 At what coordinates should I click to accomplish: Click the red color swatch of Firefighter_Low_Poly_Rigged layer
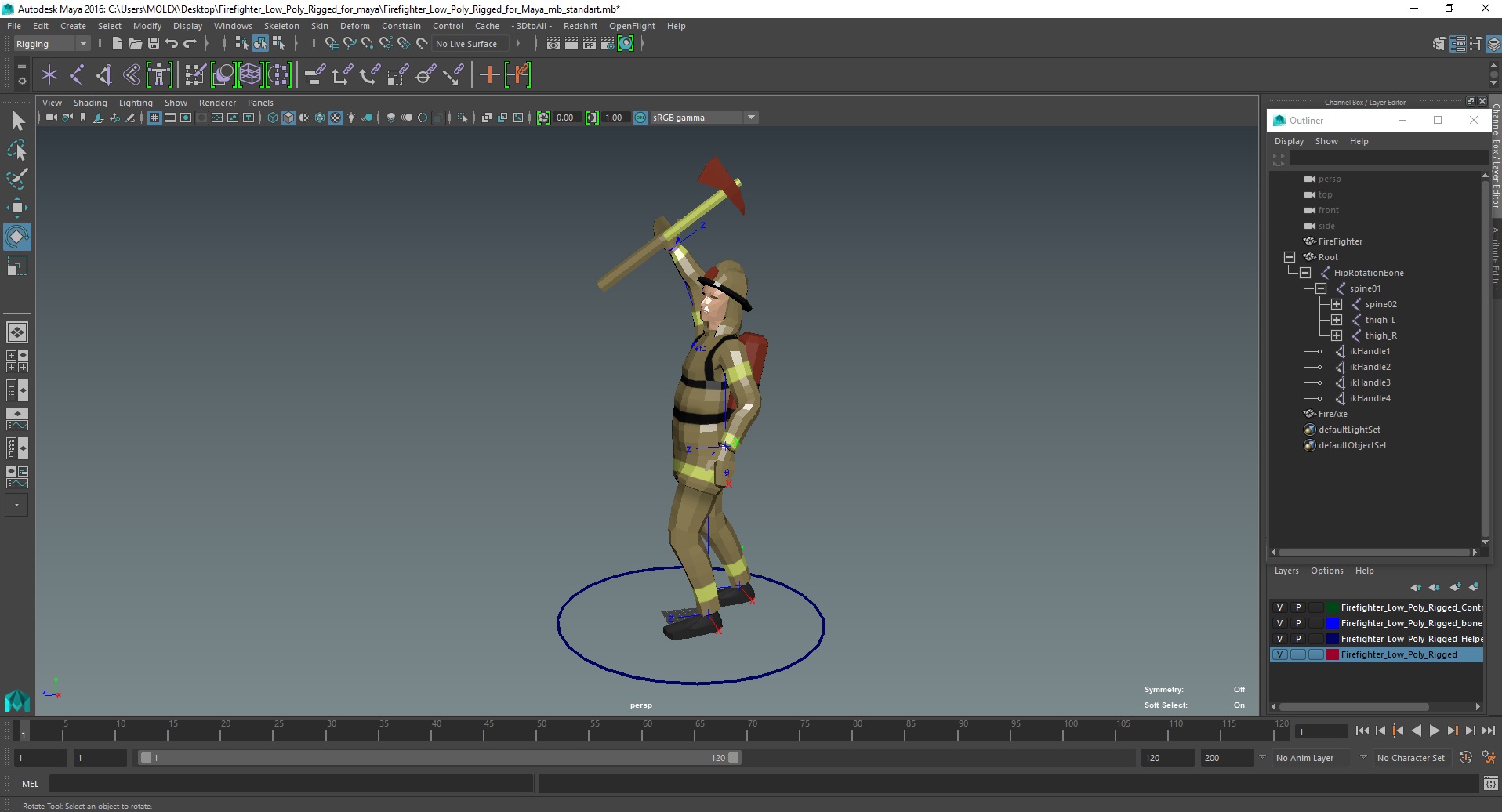[x=1332, y=654]
